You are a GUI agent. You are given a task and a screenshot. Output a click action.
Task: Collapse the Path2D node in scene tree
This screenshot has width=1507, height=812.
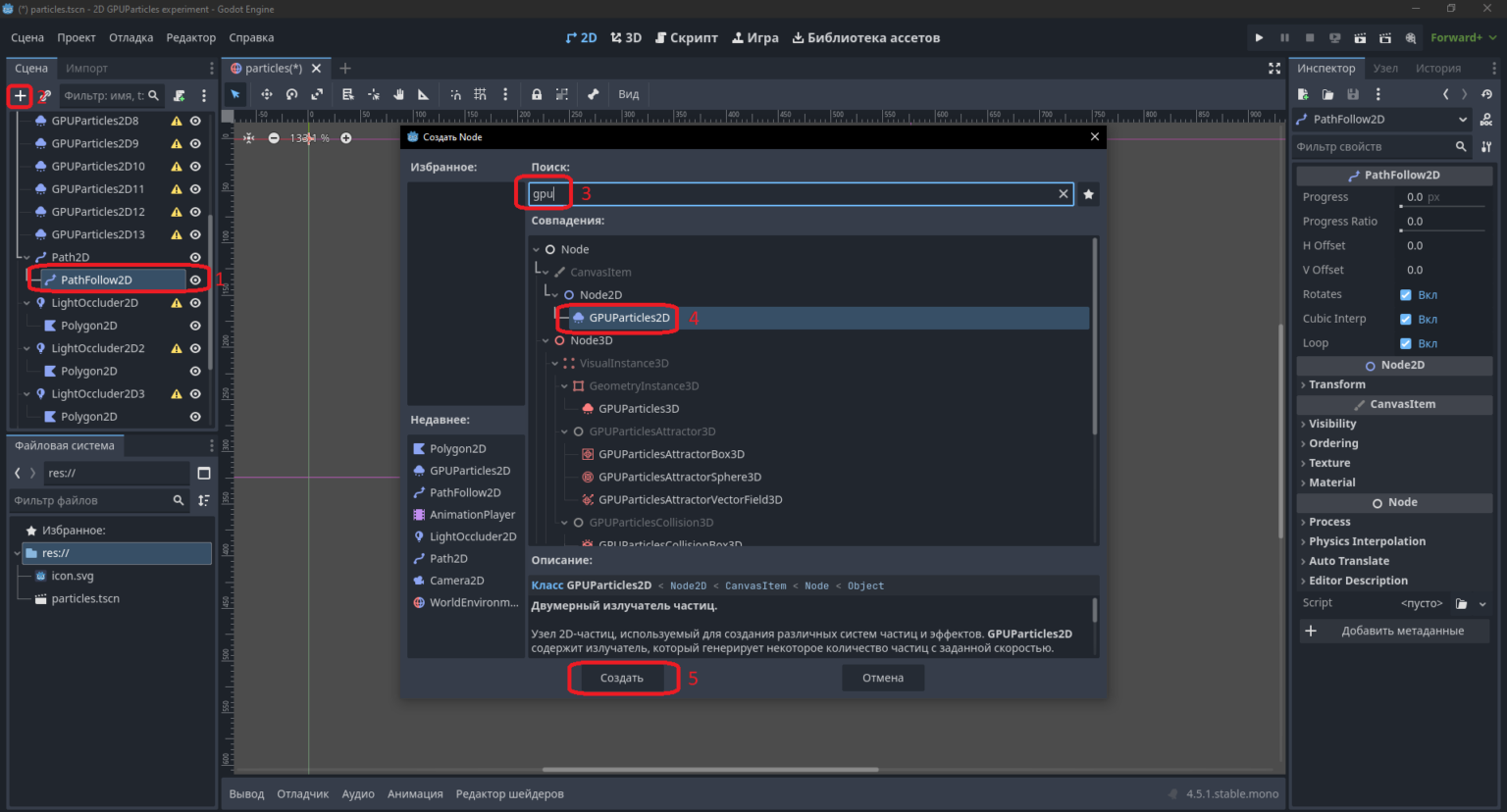[x=26, y=258]
